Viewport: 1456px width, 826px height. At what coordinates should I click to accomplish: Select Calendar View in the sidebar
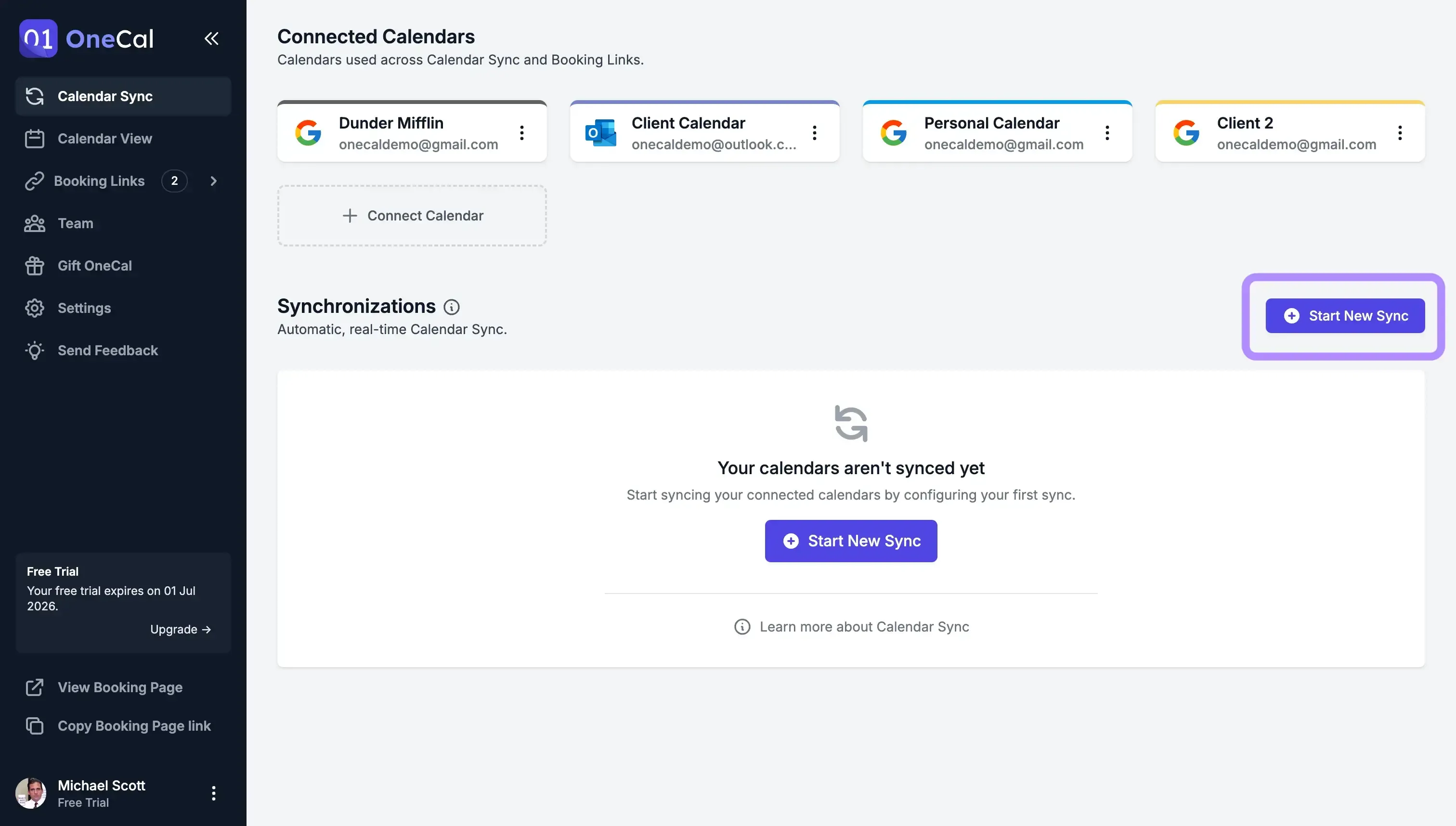click(105, 138)
